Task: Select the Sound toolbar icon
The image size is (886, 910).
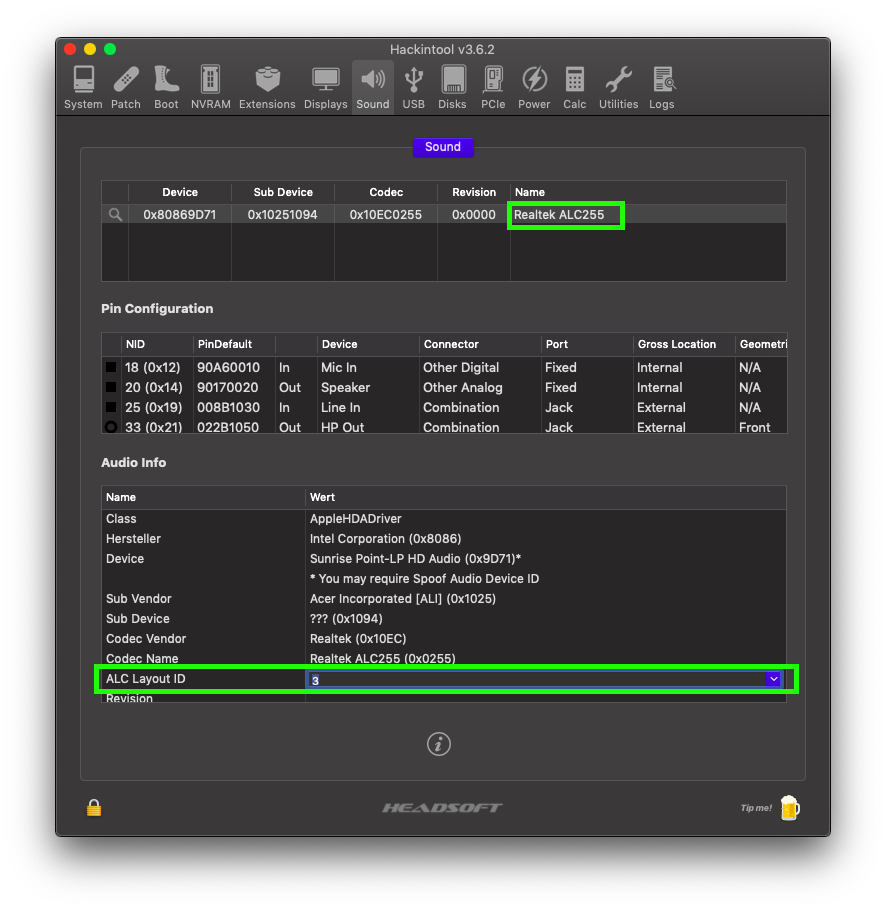Action: 373,87
